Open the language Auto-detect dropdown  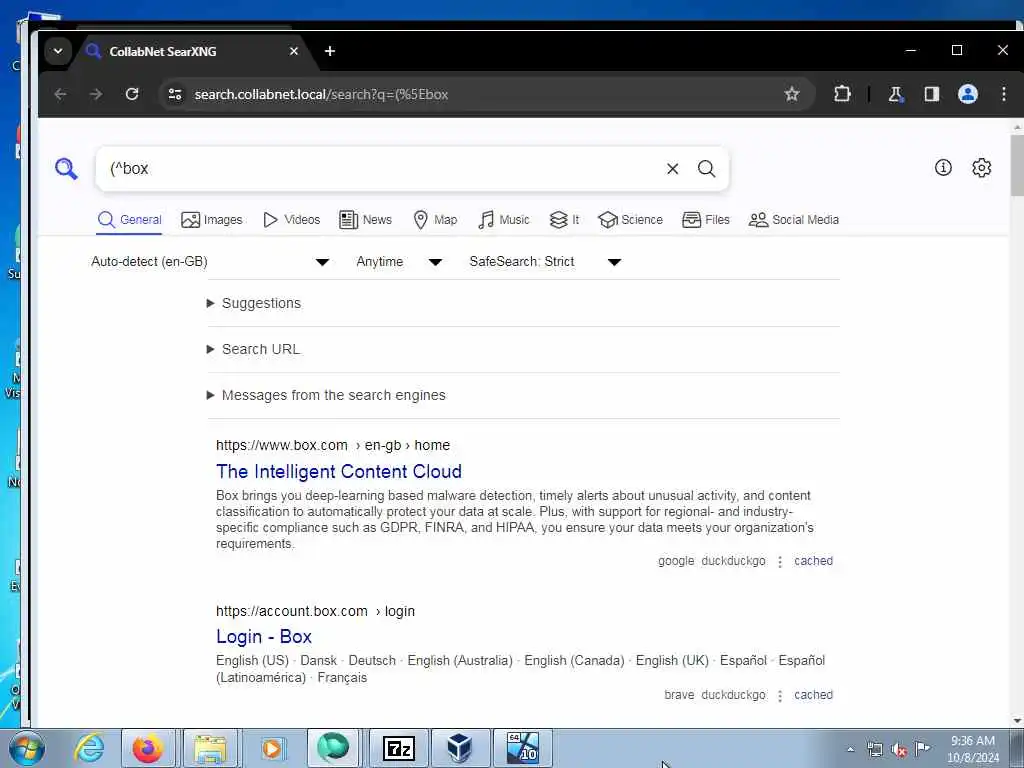point(209,262)
